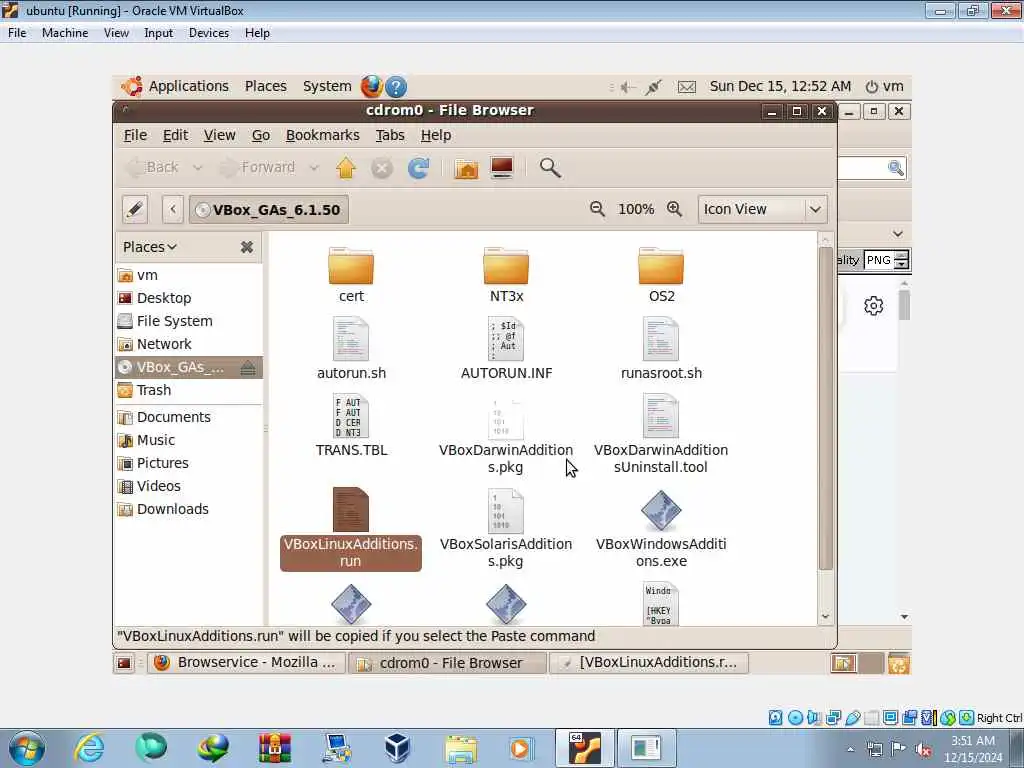Reload the current folder
Image resolution: width=1024 pixels, height=768 pixels.
(419, 168)
